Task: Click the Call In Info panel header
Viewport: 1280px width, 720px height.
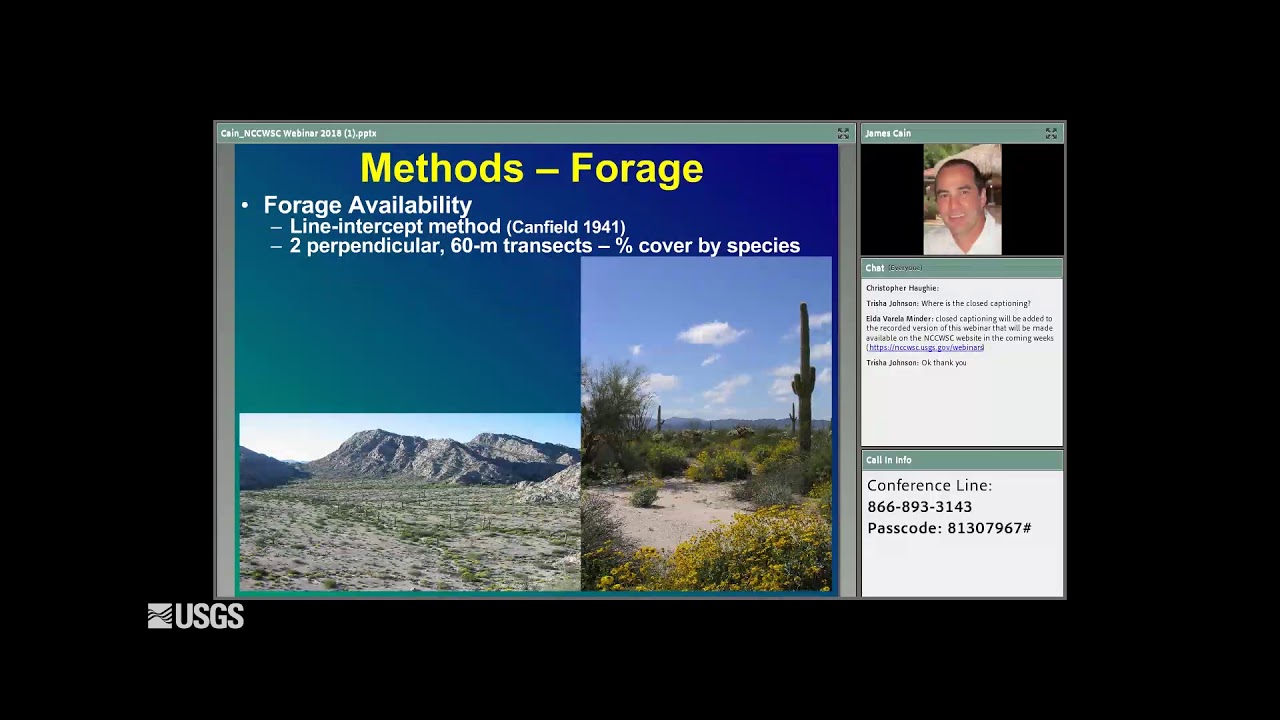Action: (889, 460)
